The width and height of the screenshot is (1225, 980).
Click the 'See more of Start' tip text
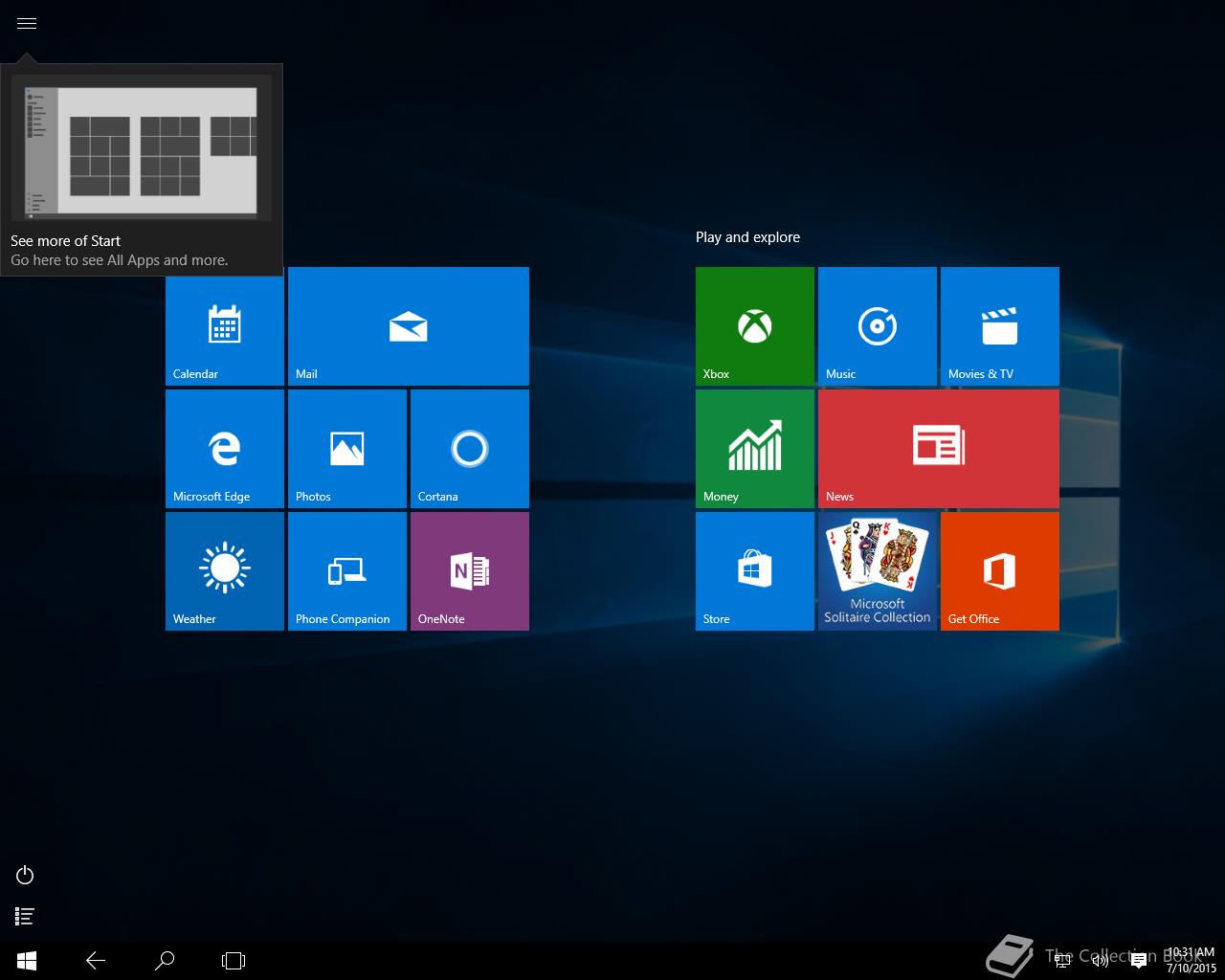[65, 241]
